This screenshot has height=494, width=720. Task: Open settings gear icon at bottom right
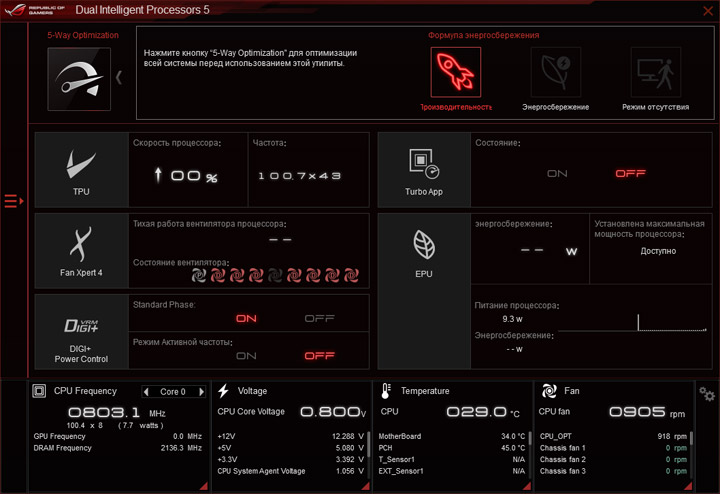point(707,394)
